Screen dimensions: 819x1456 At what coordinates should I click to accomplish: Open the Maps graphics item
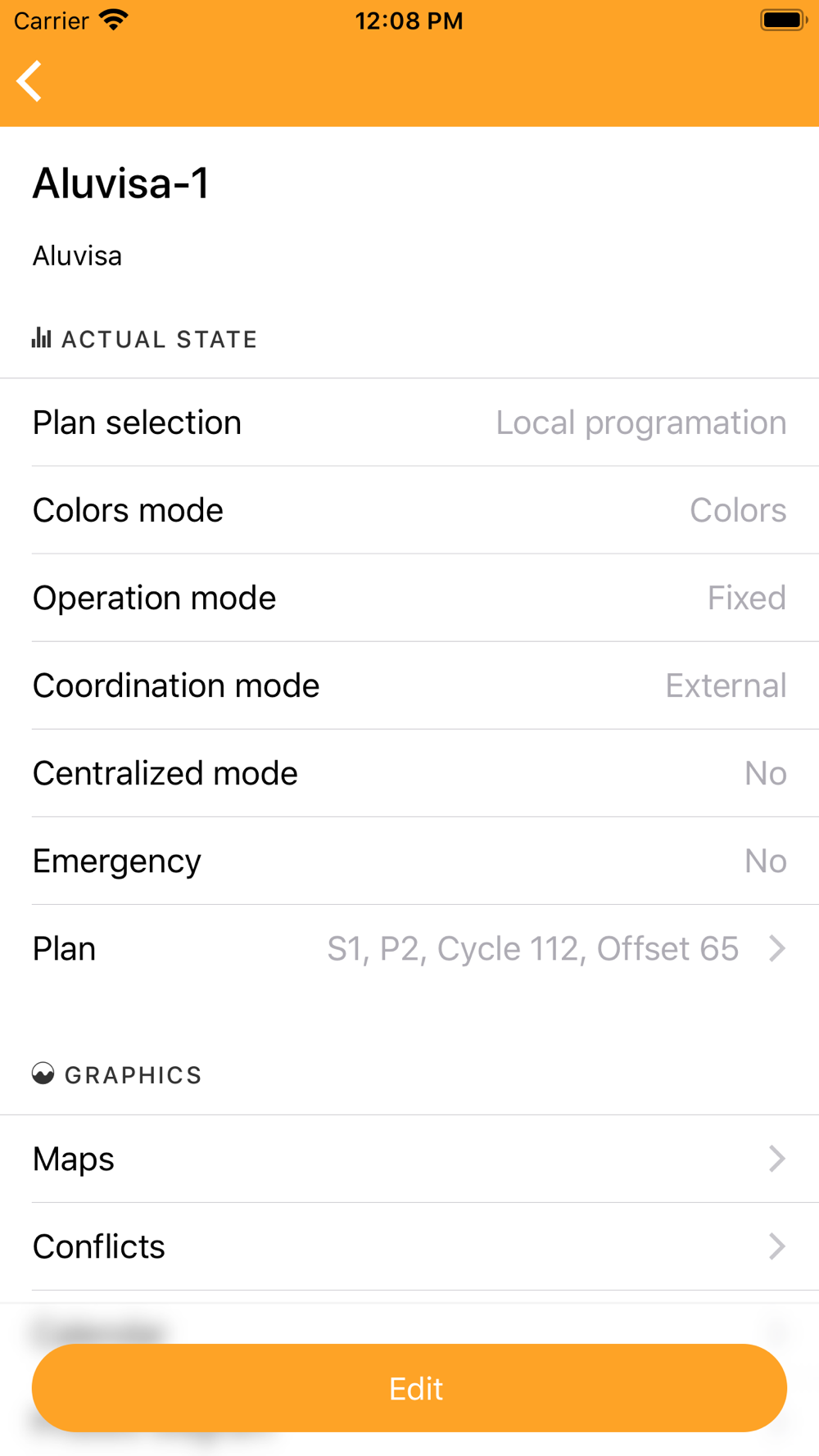[409, 1159]
